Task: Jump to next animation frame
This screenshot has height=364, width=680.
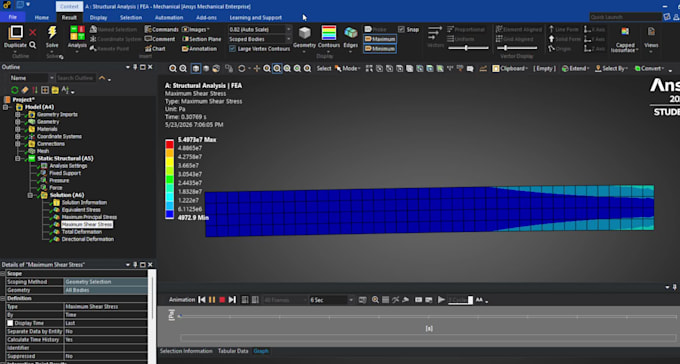Action: pyautogui.click(x=232, y=300)
